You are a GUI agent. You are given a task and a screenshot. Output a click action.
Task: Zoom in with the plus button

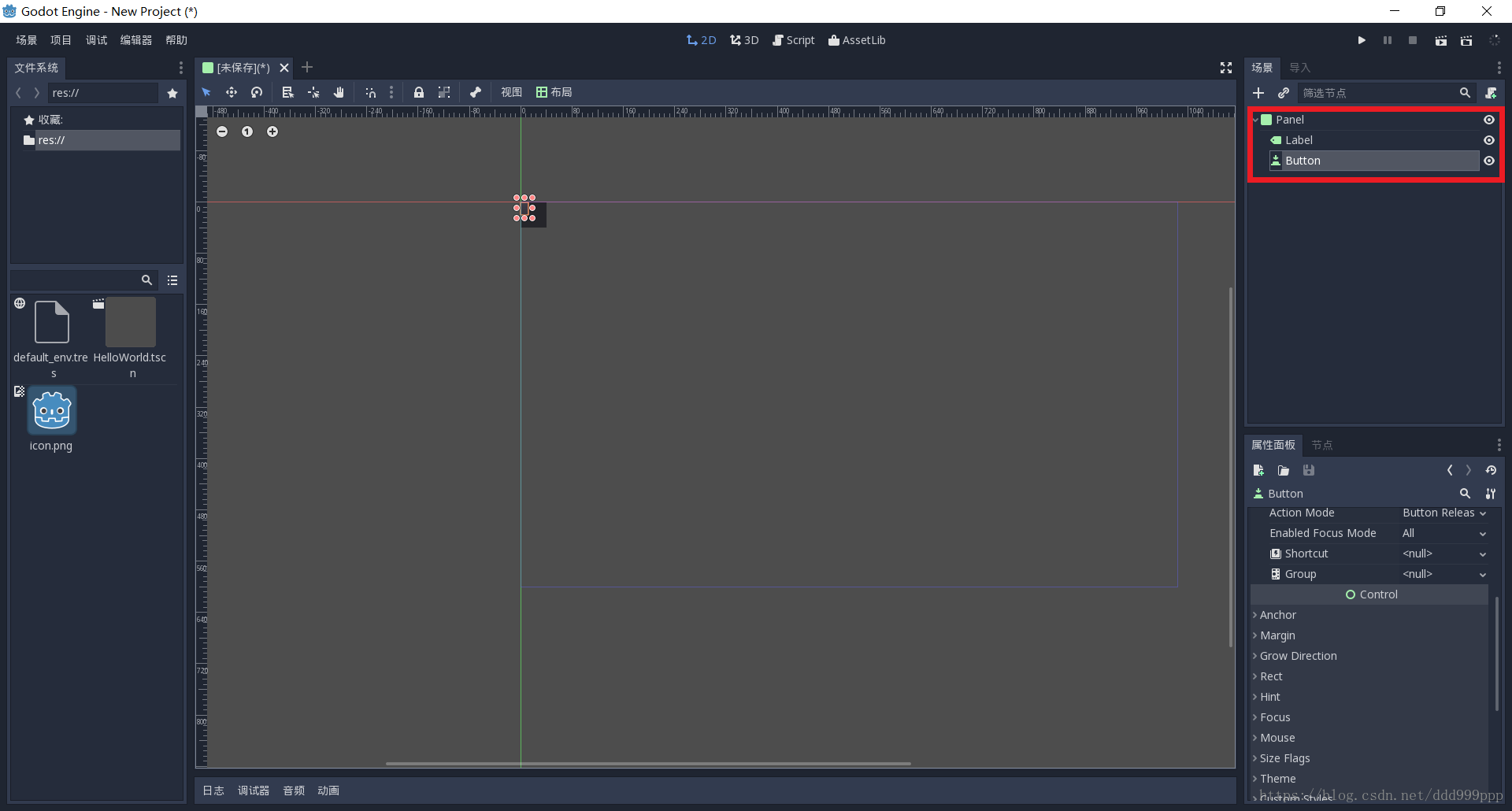[x=272, y=131]
